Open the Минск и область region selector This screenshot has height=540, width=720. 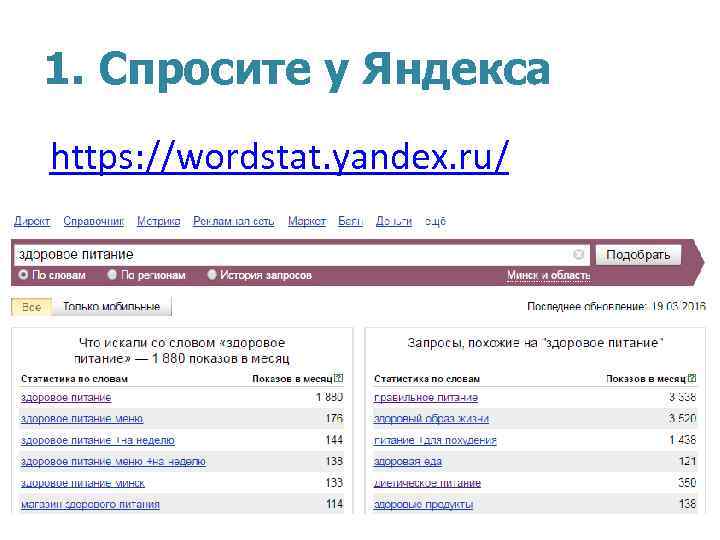549,275
